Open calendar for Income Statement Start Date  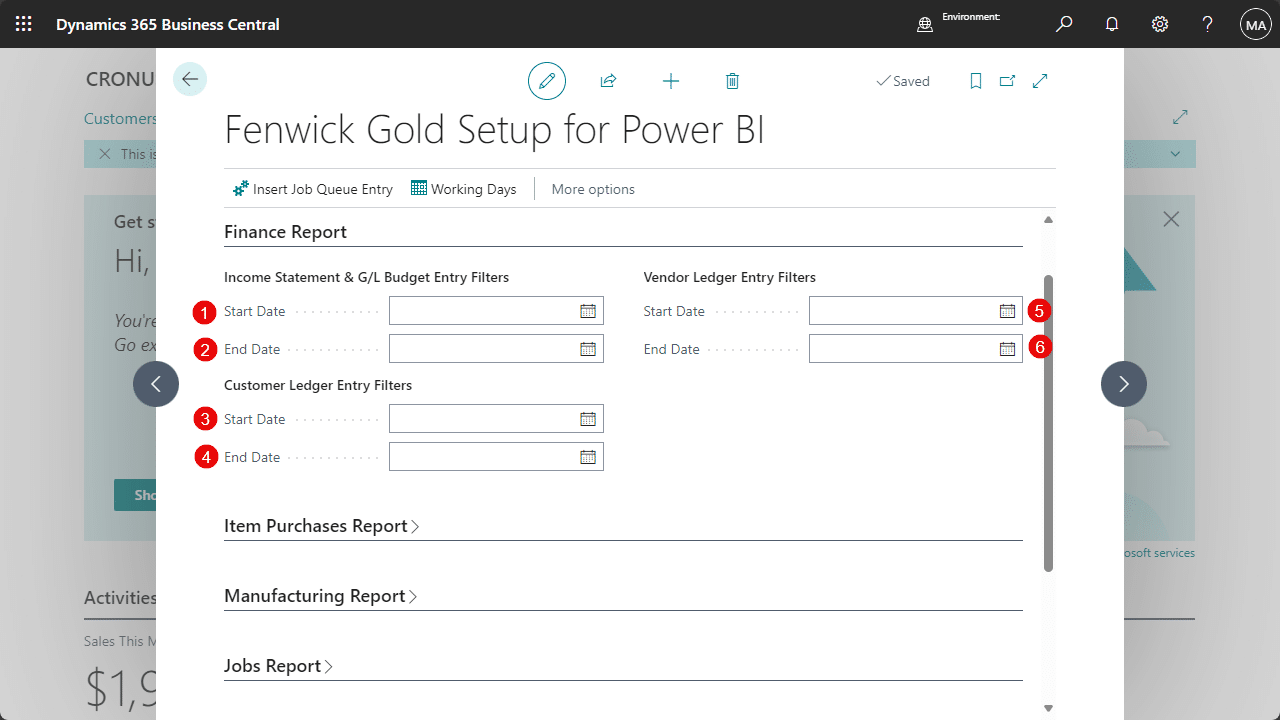pyautogui.click(x=588, y=311)
